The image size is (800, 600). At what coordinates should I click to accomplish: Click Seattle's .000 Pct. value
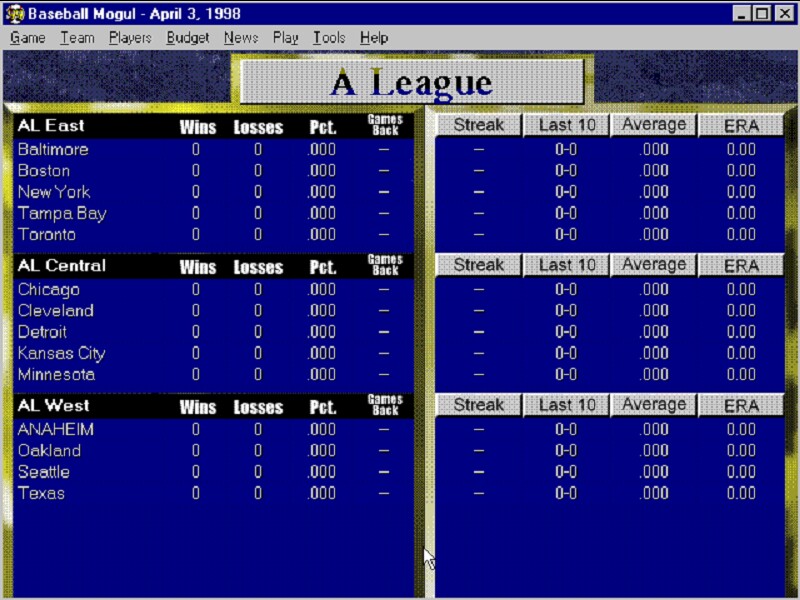point(321,472)
